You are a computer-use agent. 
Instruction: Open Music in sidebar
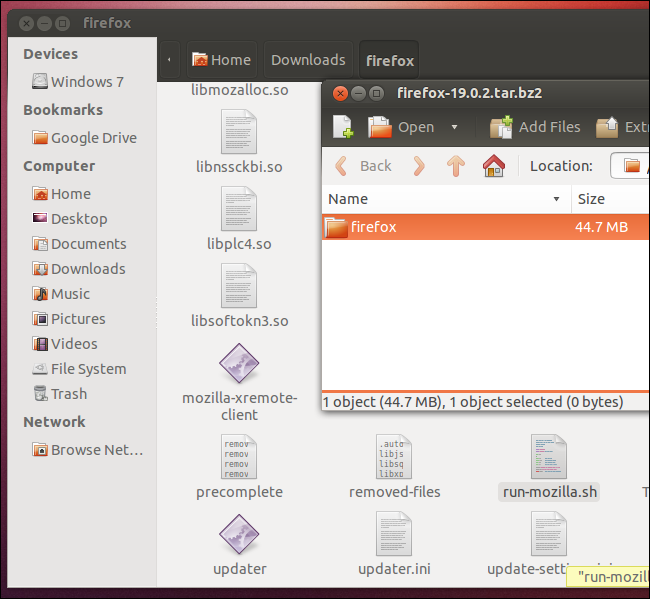pos(61,294)
